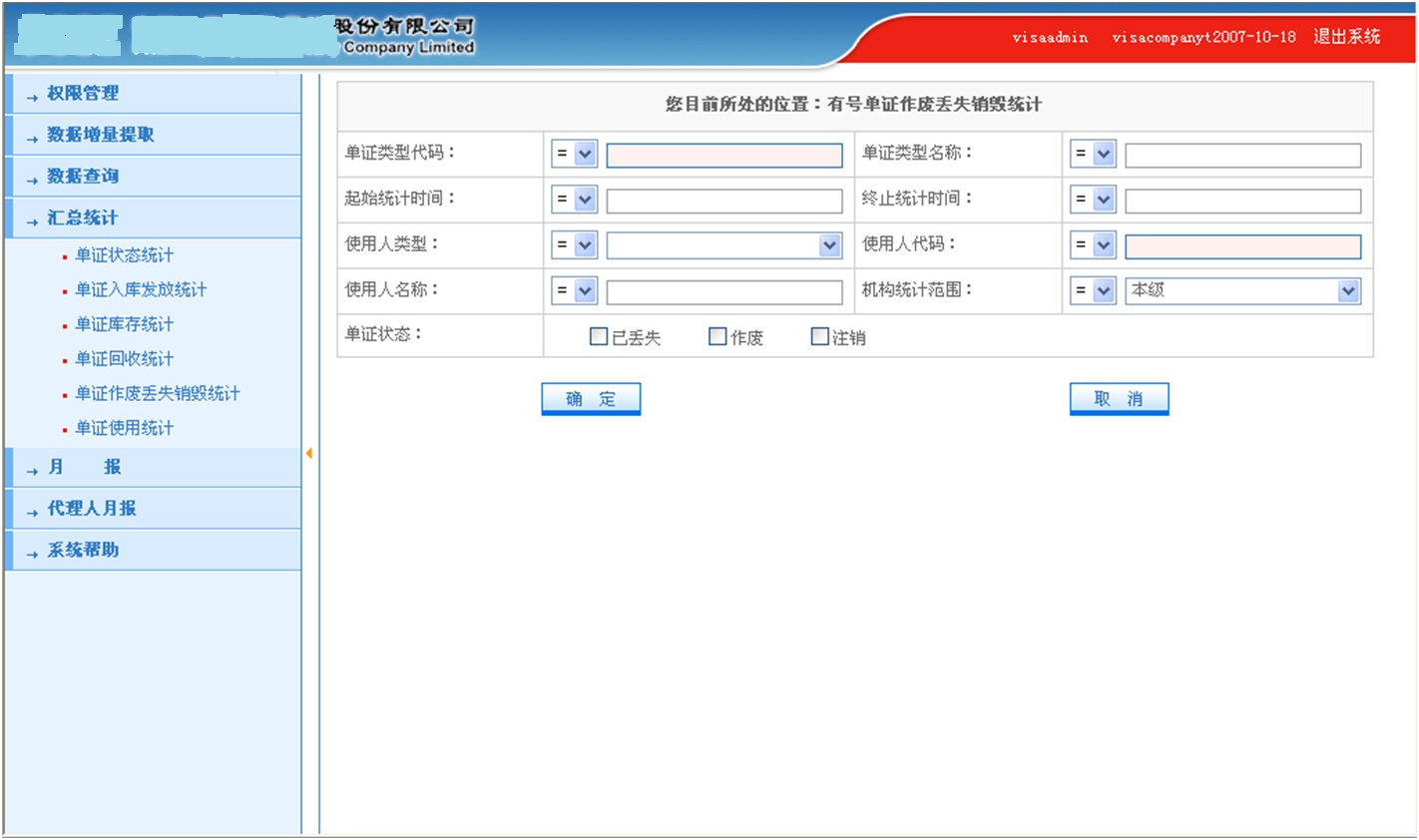
Task: Collapse sidebar with the orange arrow handle
Action: 309,454
